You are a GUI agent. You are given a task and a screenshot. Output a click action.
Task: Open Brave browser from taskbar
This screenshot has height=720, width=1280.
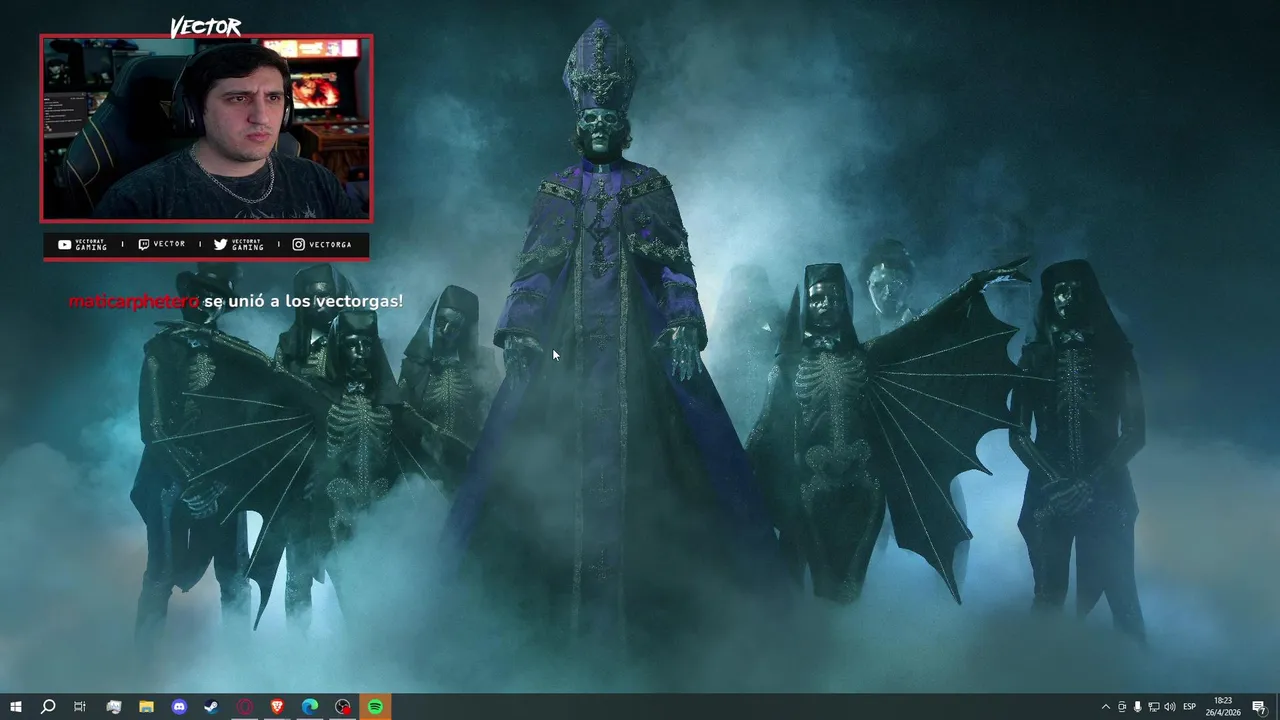pyautogui.click(x=277, y=707)
